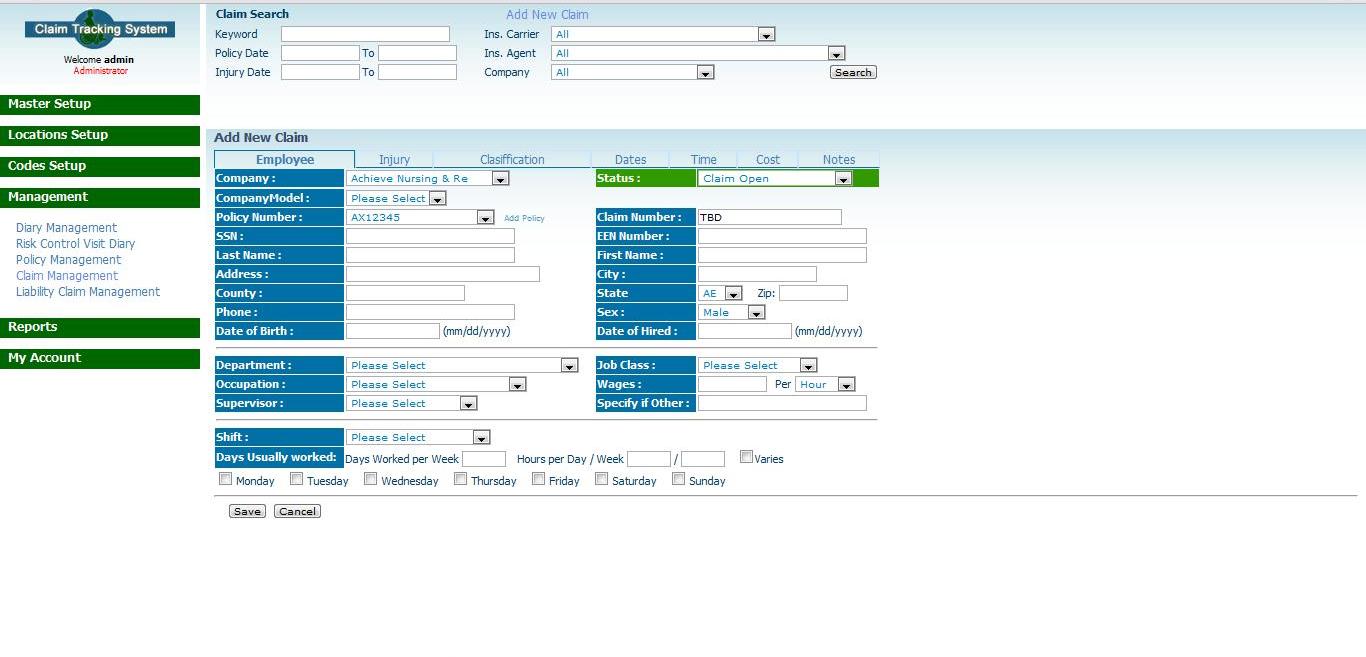Open the search Company filter dropdown
This screenshot has width=1366, height=657.
point(632,72)
